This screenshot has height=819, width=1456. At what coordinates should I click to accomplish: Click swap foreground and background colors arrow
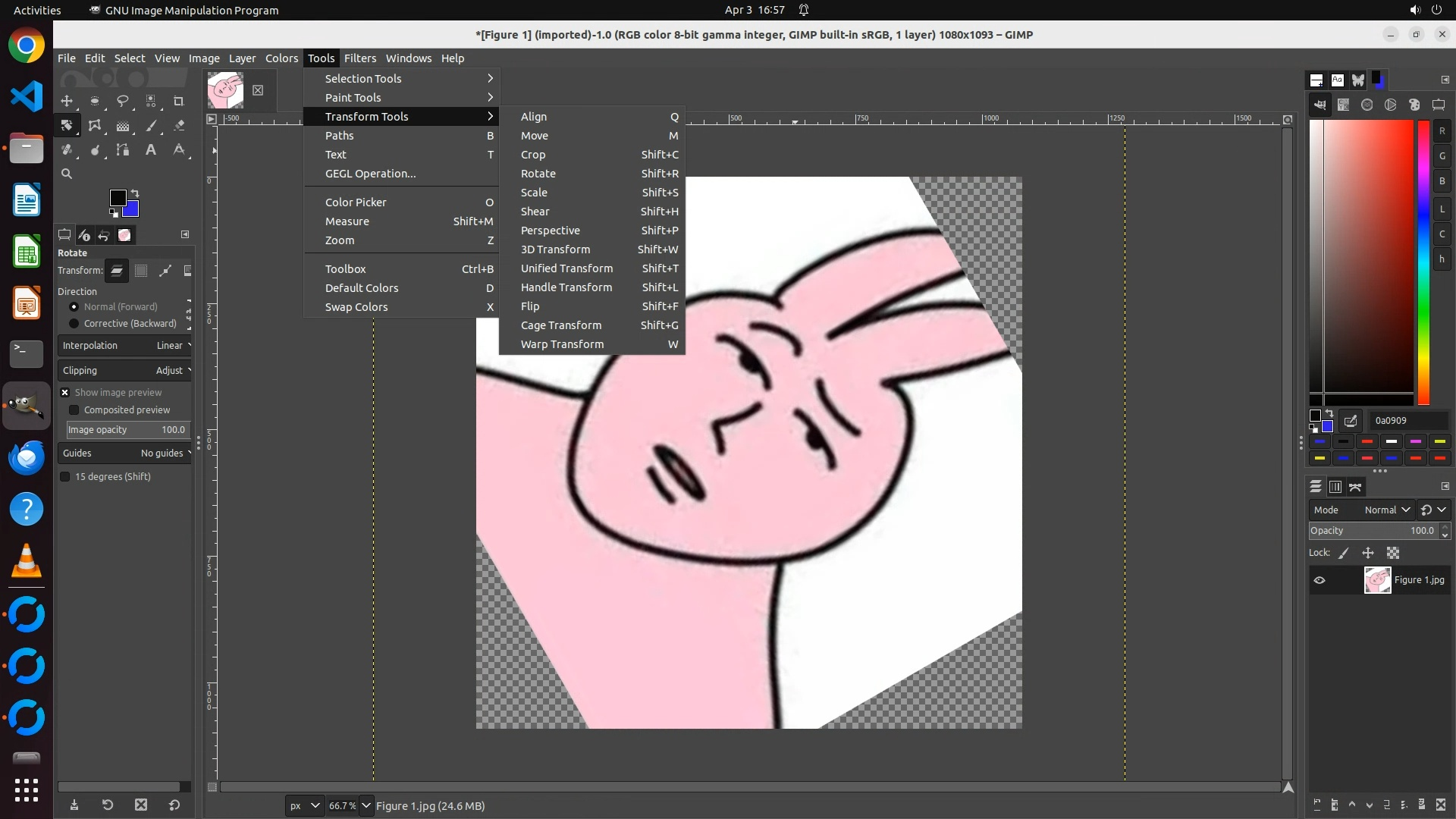tap(135, 193)
